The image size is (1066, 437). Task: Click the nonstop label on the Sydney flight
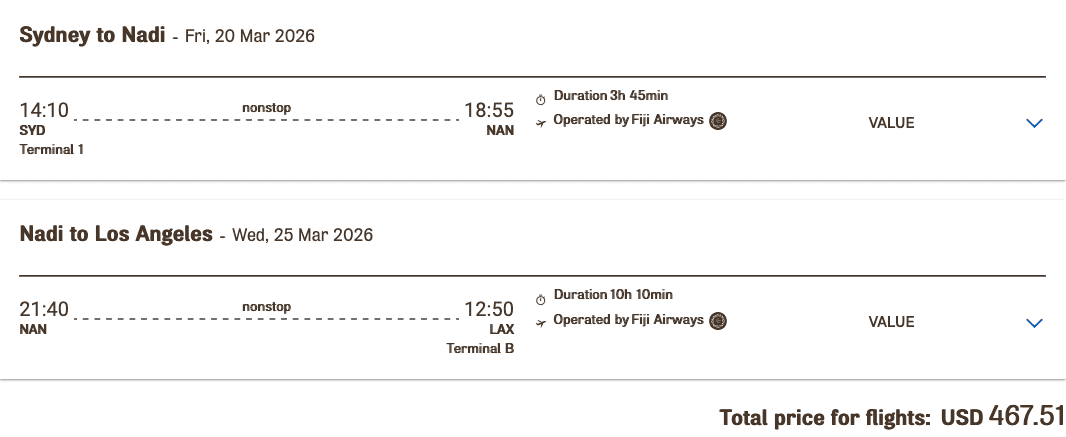click(266, 107)
